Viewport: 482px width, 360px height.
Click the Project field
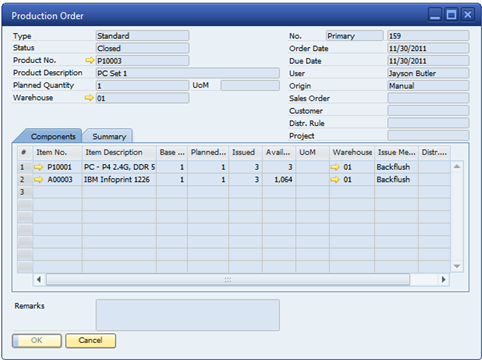coord(428,136)
